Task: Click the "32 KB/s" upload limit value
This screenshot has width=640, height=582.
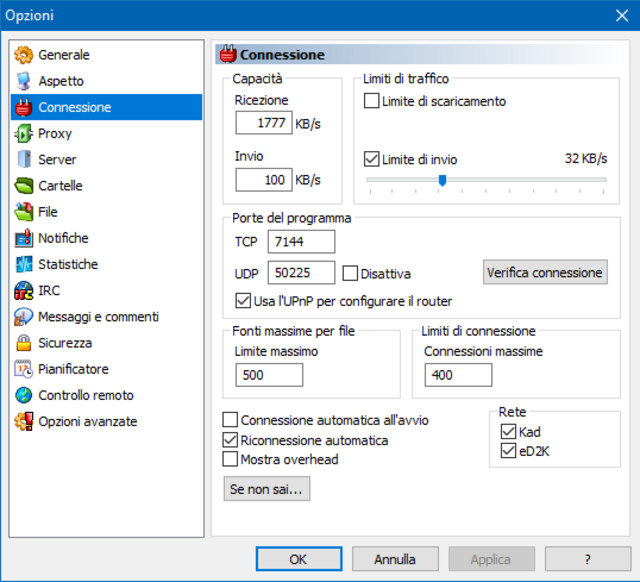Action: click(586, 159)
